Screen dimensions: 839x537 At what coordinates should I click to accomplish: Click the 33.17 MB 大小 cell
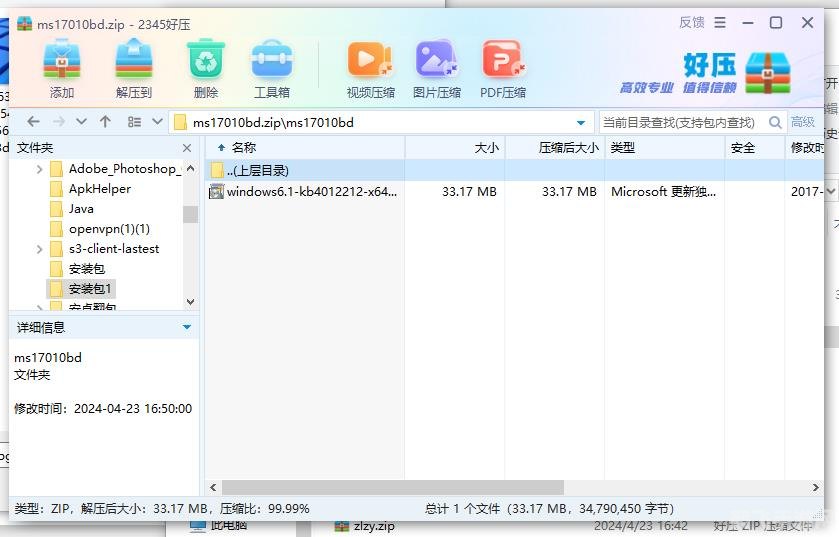click(x=469, y=191)
